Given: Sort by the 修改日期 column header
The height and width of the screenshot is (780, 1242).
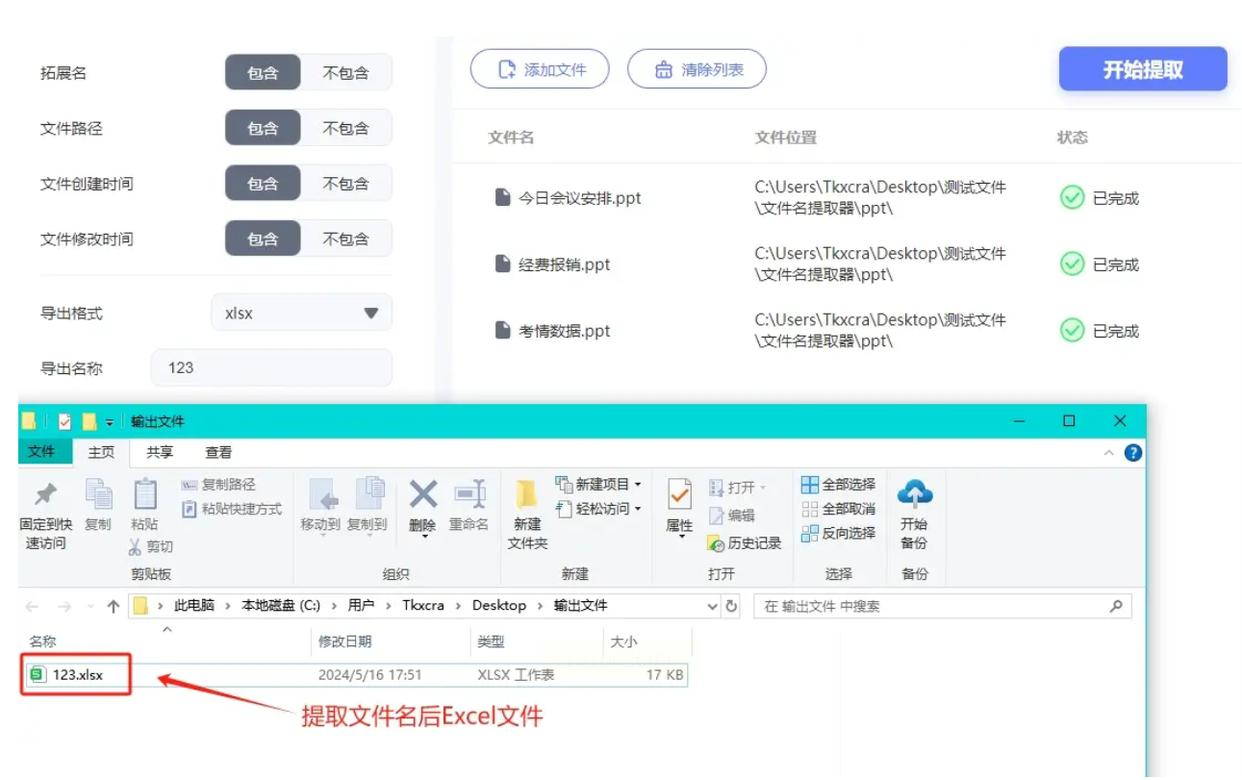Looking at the screenshot, I should pyautogui.click(x=390, y=642).
